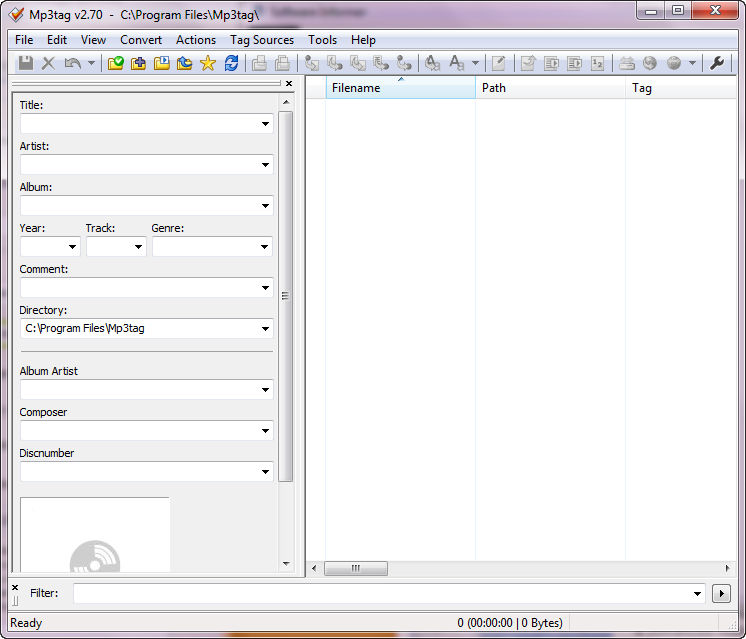Click the tag panel scroll down arrow
Image resolution: width=746 pixels, height=639 pixels.
(286, 564)
